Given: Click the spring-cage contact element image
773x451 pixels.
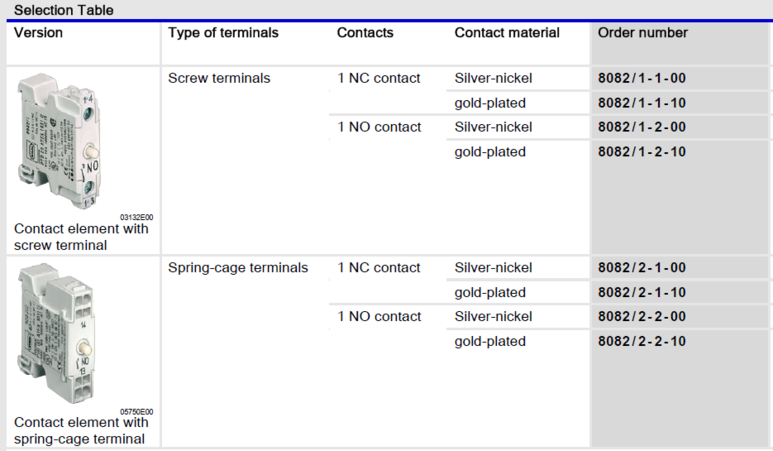Looking at the screenshot, I should 58,332.
